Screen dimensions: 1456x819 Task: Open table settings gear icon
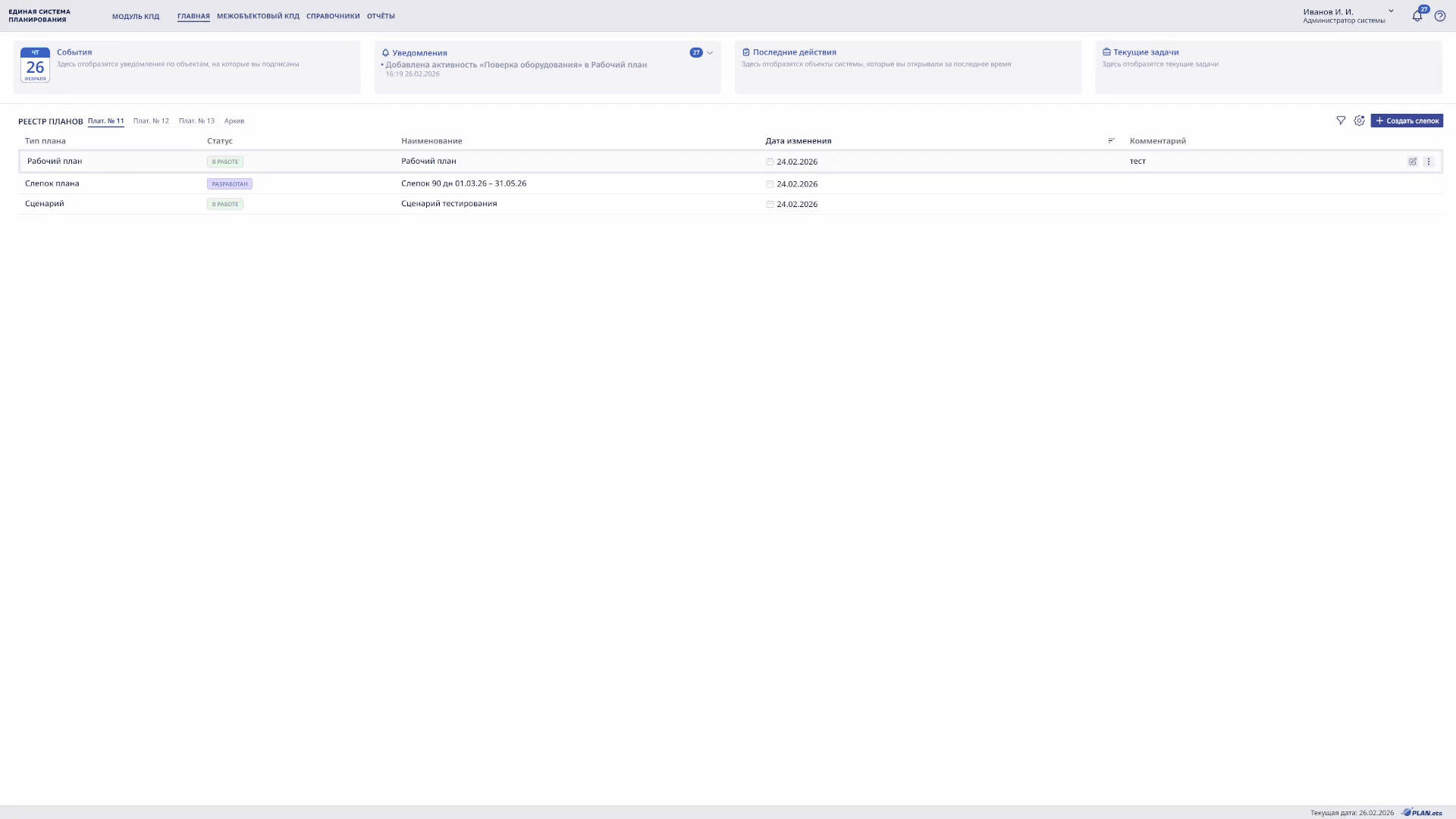1359,121
